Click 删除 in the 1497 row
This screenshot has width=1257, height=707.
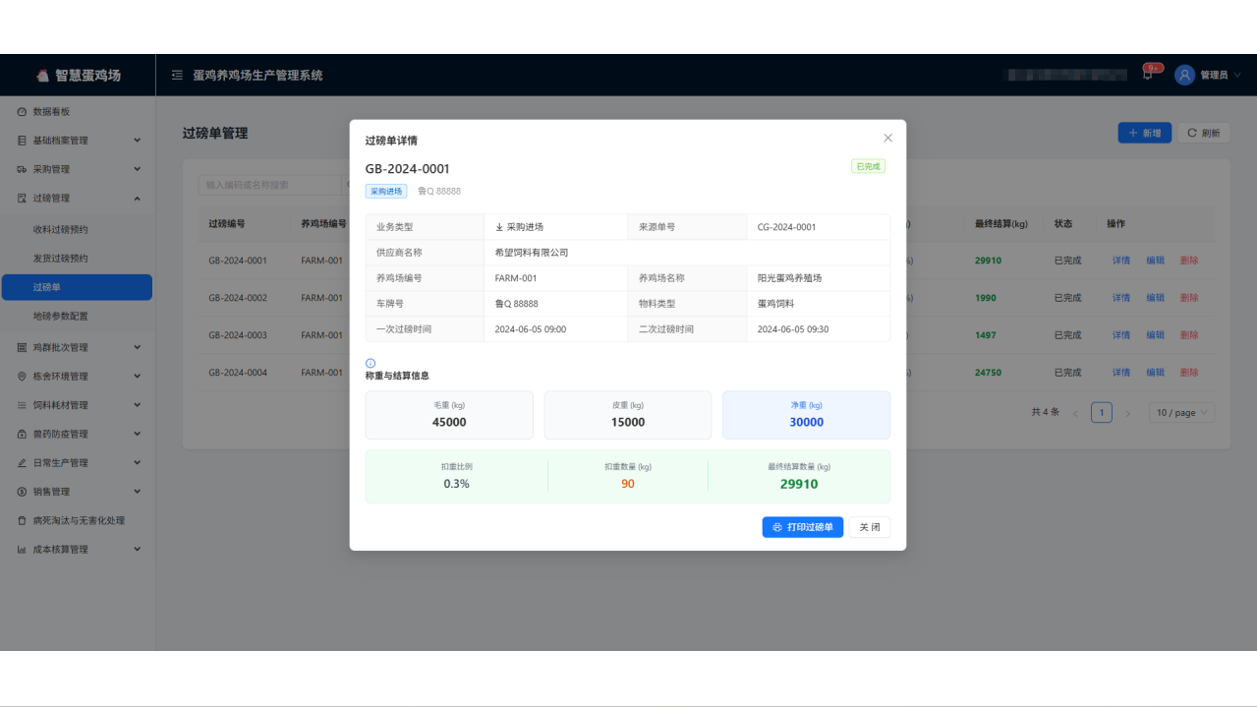pos(1188,335)
